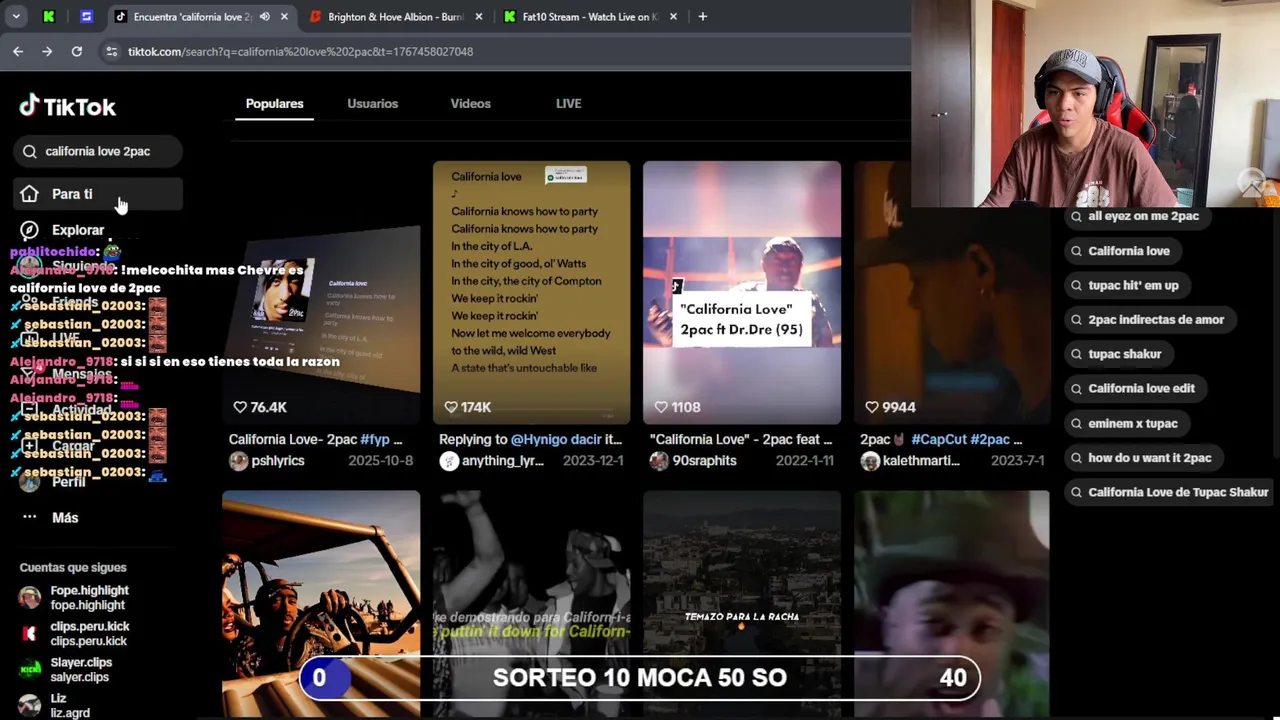Mute the TikTok tab via speaker icon
This screenshot has width=1280, height=720.
tap(264, 17)
